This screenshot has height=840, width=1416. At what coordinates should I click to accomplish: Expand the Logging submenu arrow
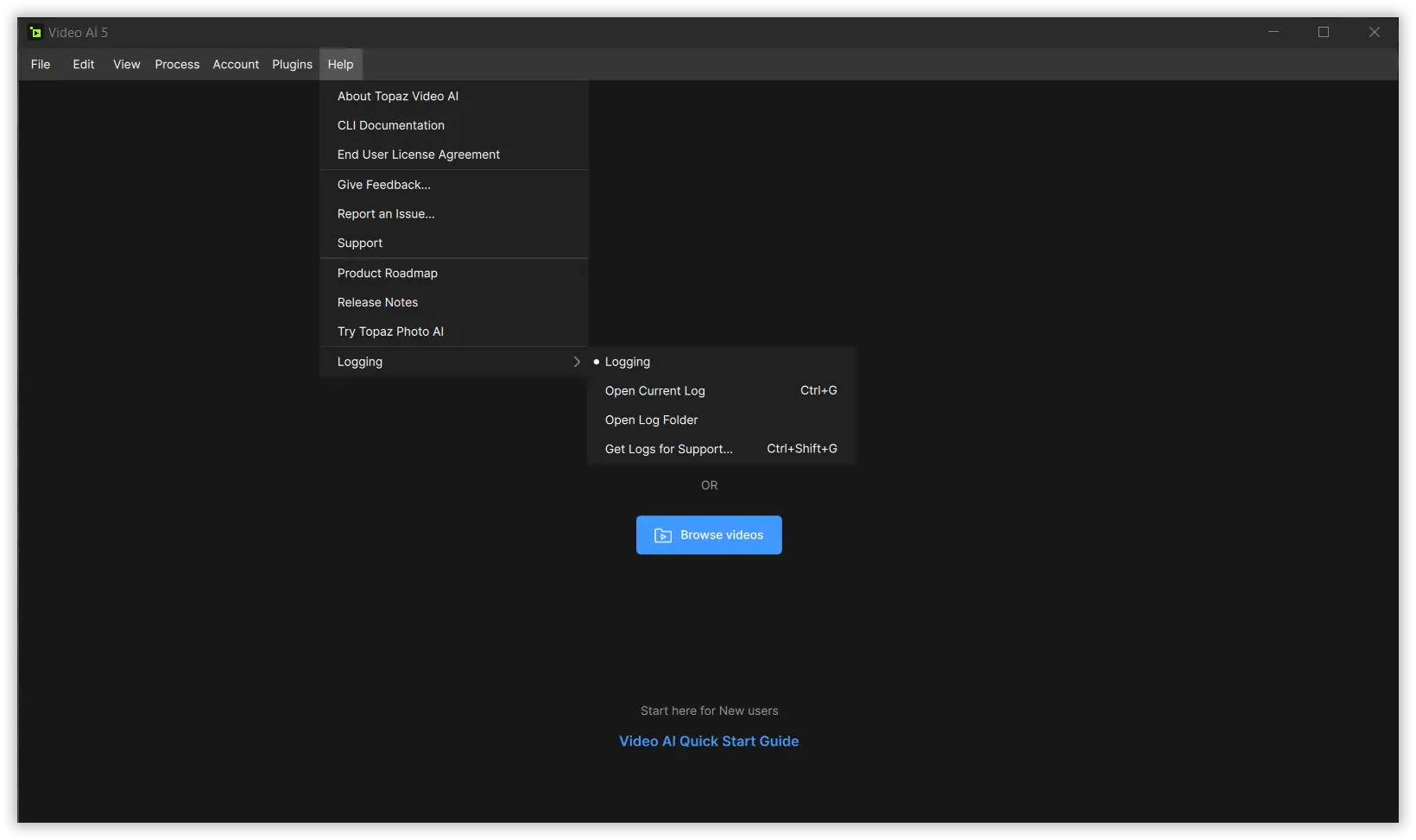tap(577, 362)
